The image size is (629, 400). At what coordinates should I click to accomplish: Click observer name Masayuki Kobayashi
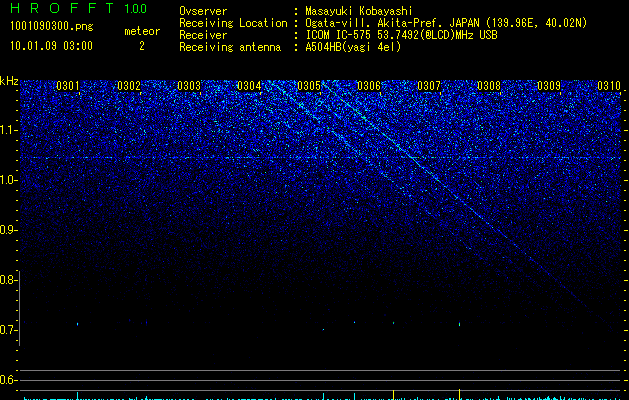359,11
